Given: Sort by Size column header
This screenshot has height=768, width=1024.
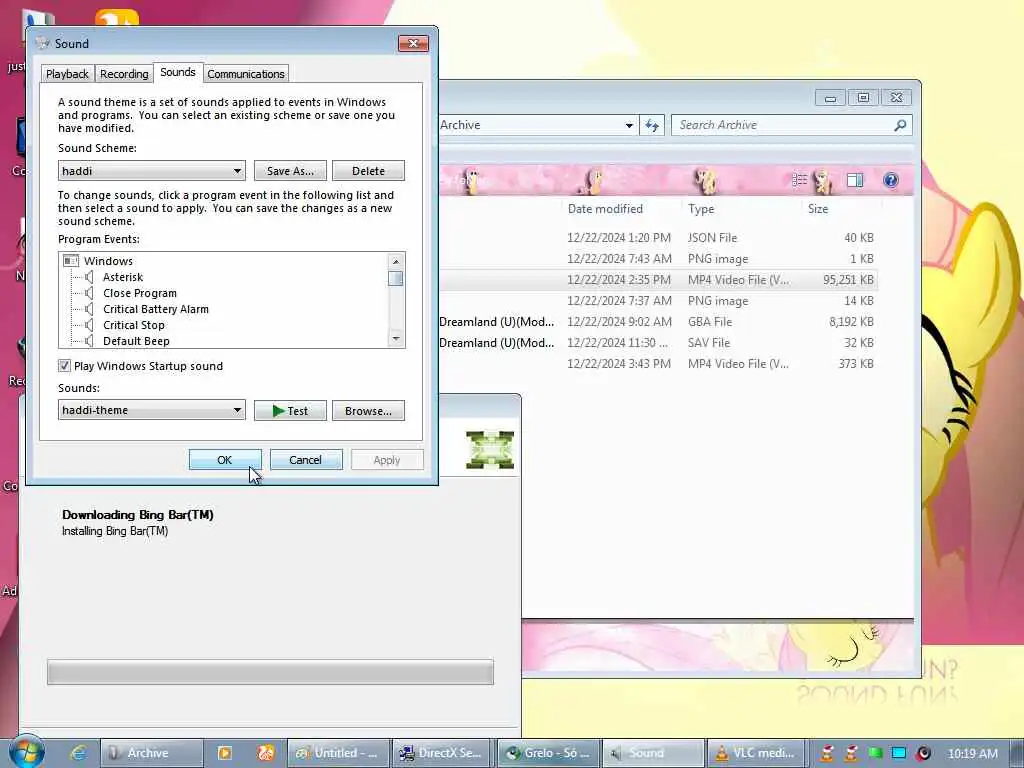Looking at the screenshot, I should tap(818, 209).
